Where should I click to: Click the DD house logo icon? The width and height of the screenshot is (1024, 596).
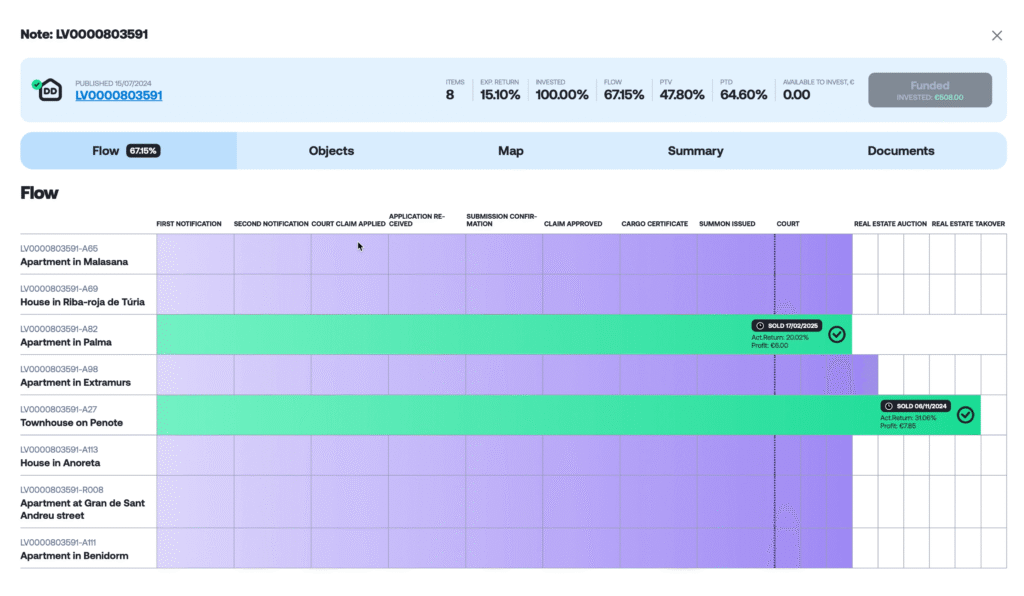tap(50, 90)
